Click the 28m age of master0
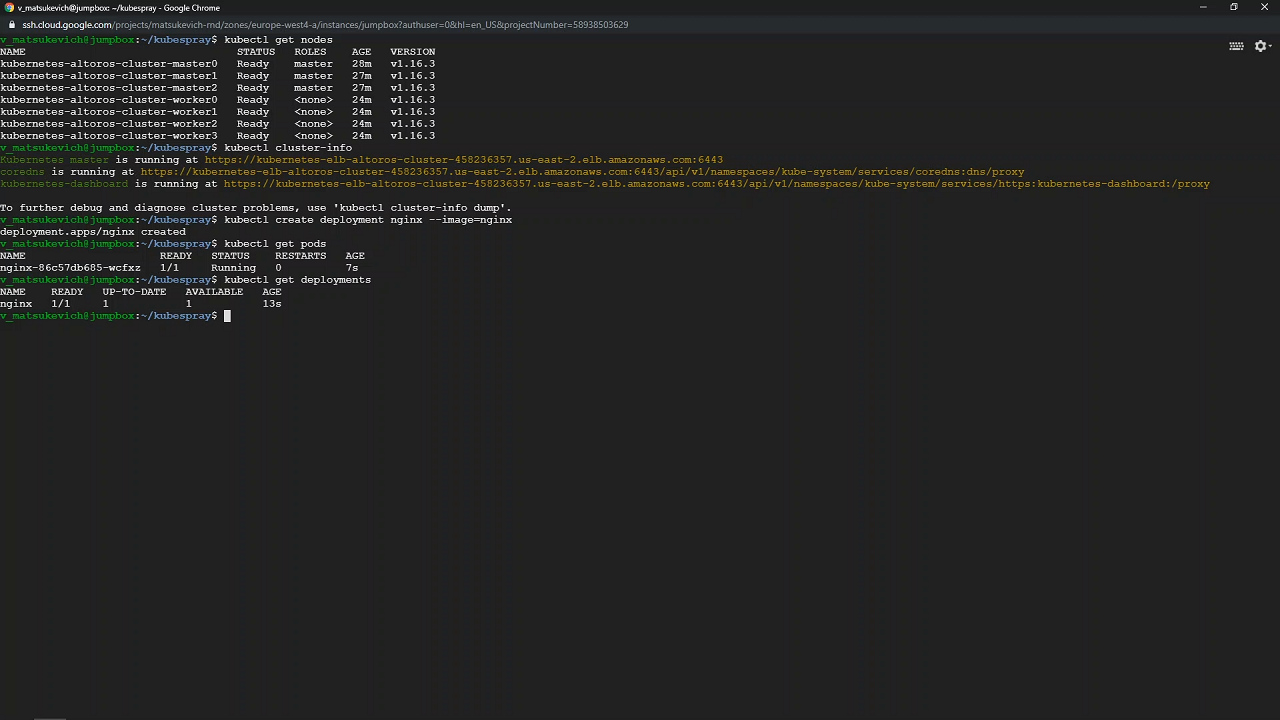This screenshot has height=720, width=1280. (x=361, y=64)
